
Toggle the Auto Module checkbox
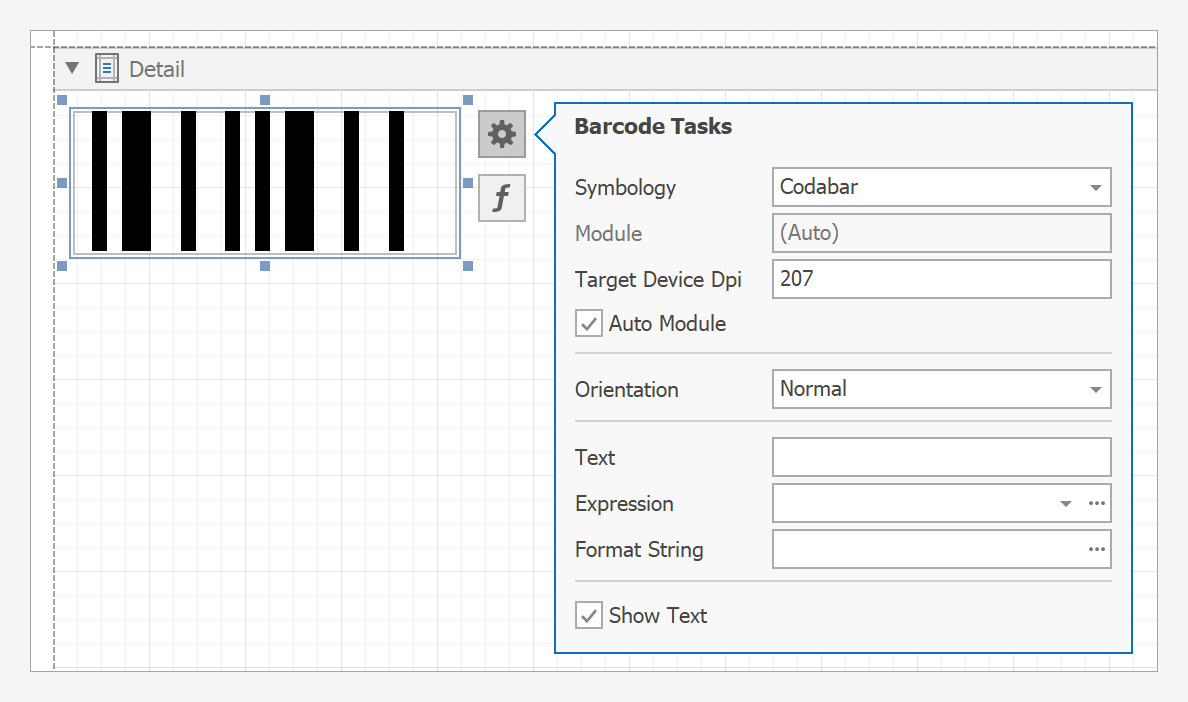pyautogui.click(x=589, y=324)
